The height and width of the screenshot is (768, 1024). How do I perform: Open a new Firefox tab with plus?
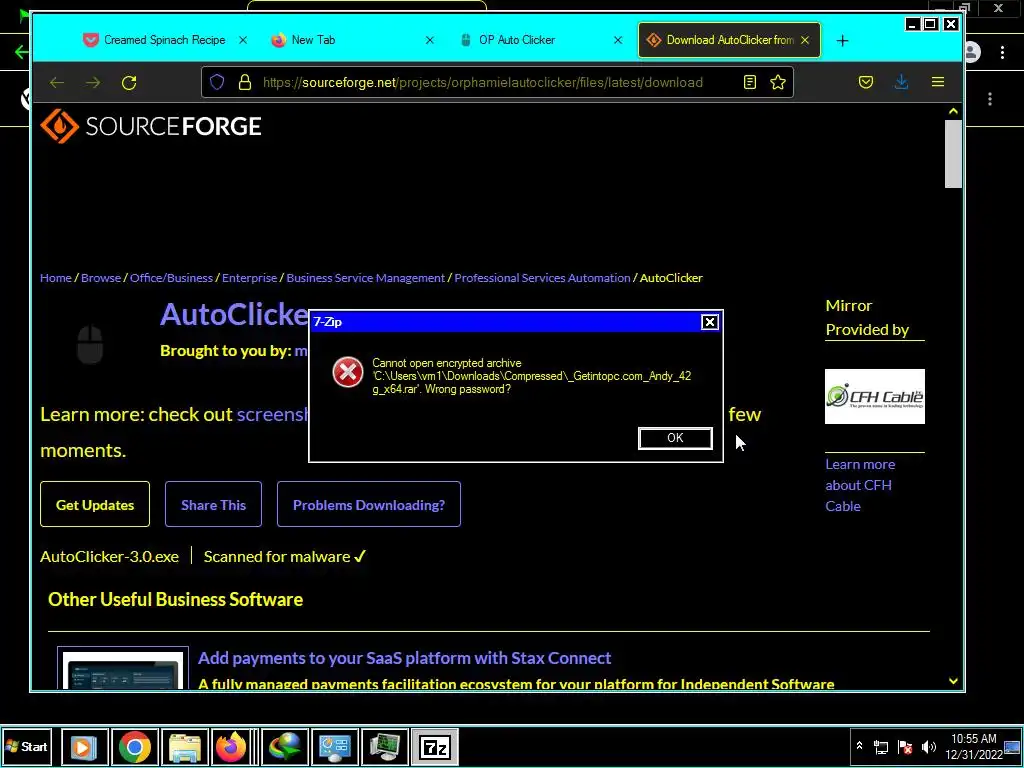[842, 40]
